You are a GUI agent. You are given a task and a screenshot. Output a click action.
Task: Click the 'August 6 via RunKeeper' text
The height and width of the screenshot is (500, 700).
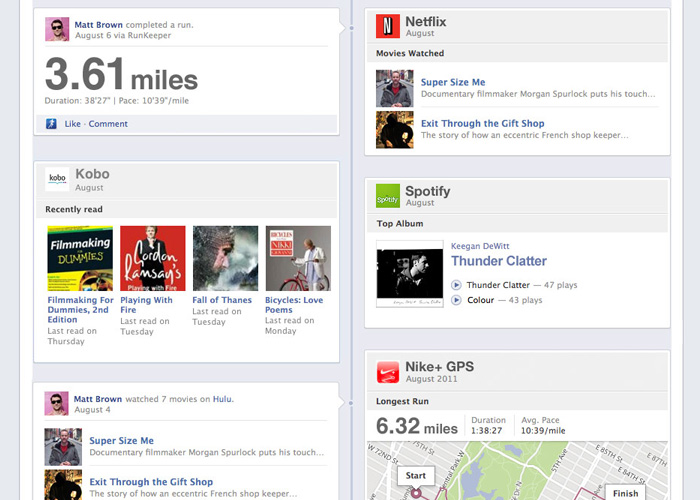(x=123, y=35)
